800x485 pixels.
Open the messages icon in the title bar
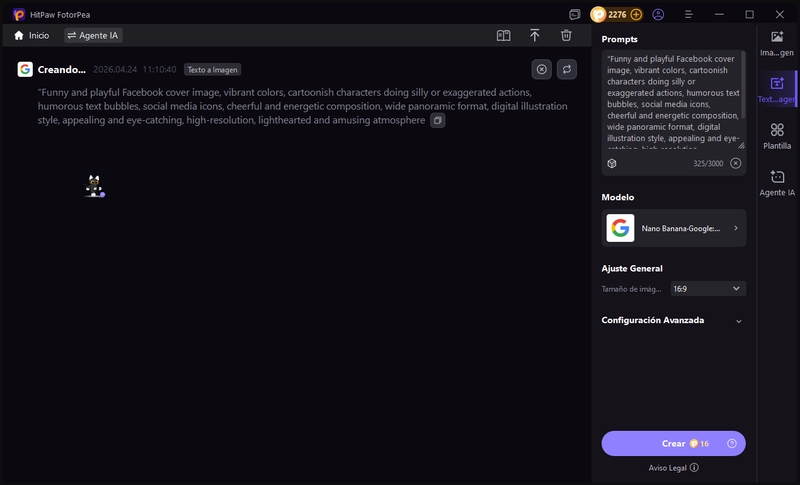click(574, 15)
